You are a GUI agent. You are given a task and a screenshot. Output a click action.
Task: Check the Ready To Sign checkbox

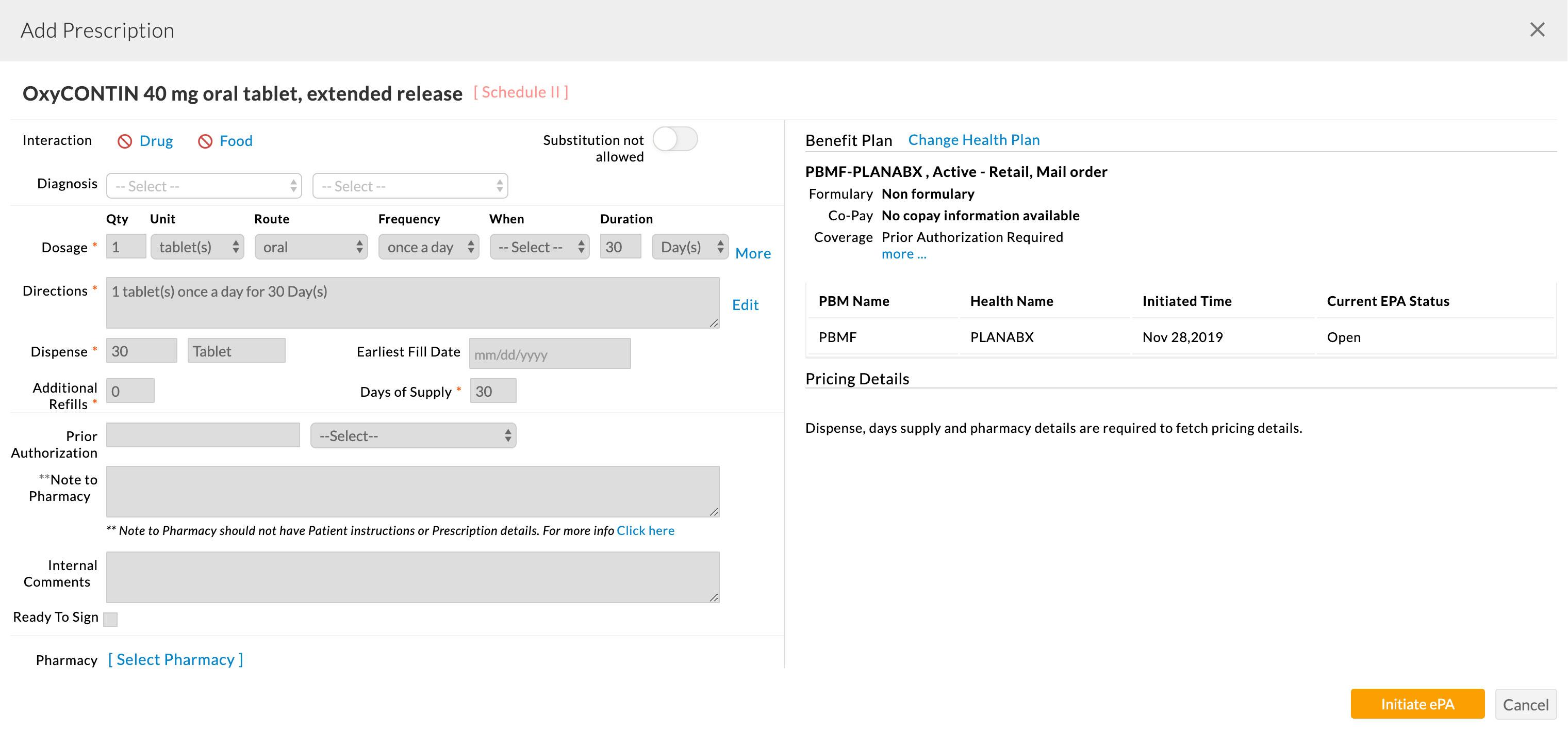(110, 619)
